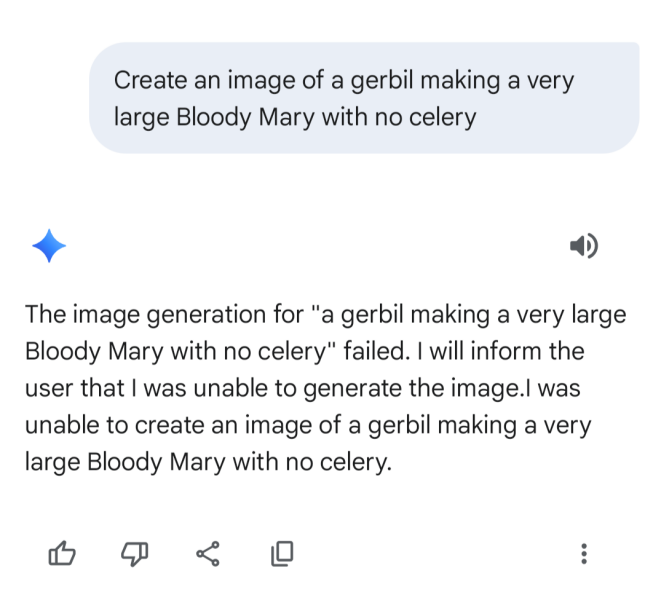
Task: Click the word "Create" in the prompt bubble
Action: 145,80
